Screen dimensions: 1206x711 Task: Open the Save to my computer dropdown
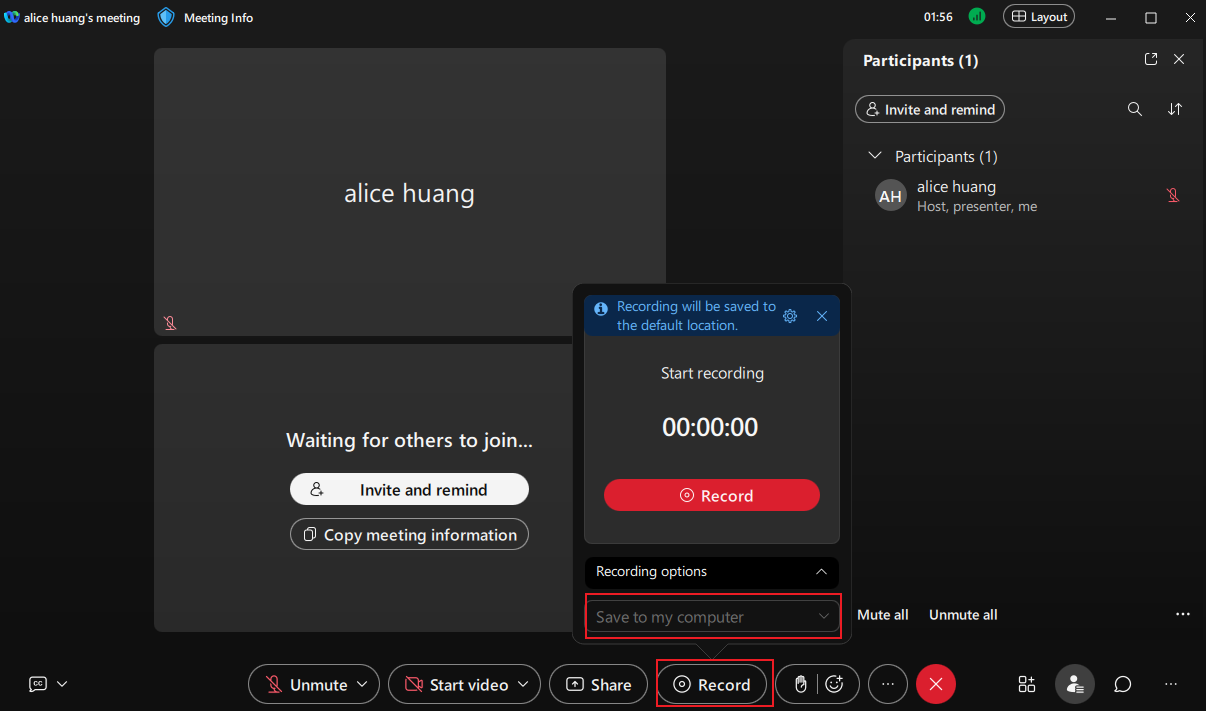pyautogui.click(x=712, y=616)
